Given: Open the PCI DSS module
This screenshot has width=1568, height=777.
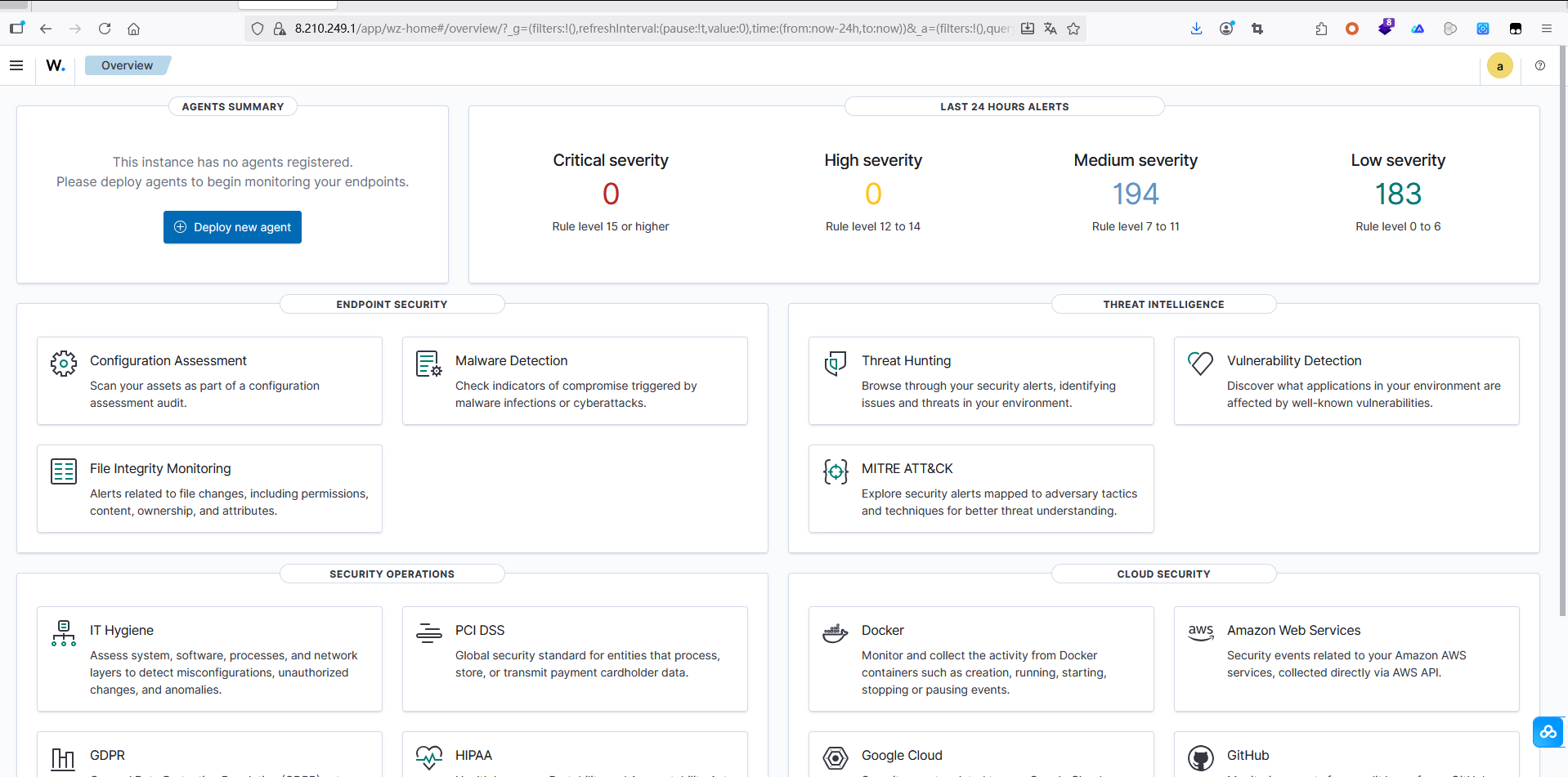Looking at the screenshot, I should click(574, 659).
